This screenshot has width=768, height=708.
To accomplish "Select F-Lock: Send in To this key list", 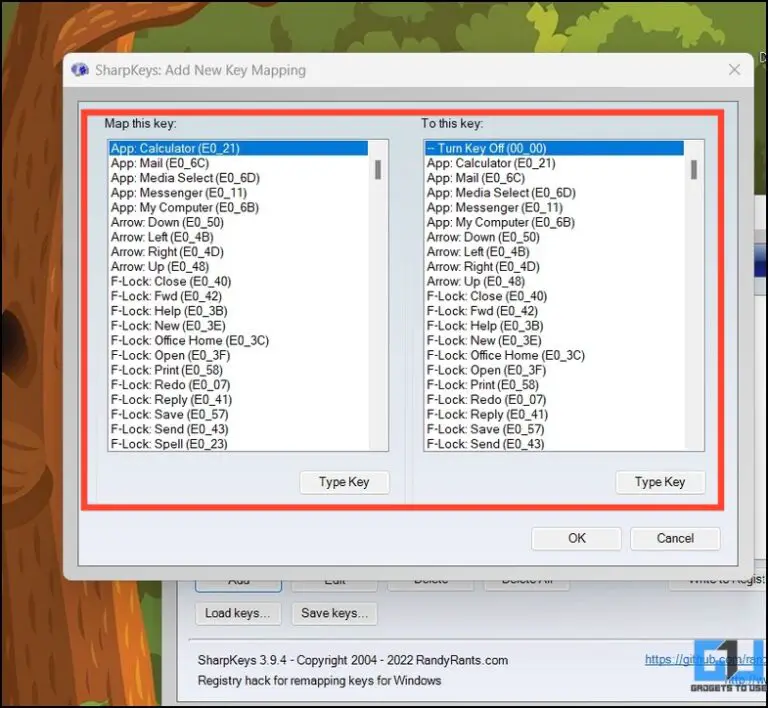I will 554,444.
